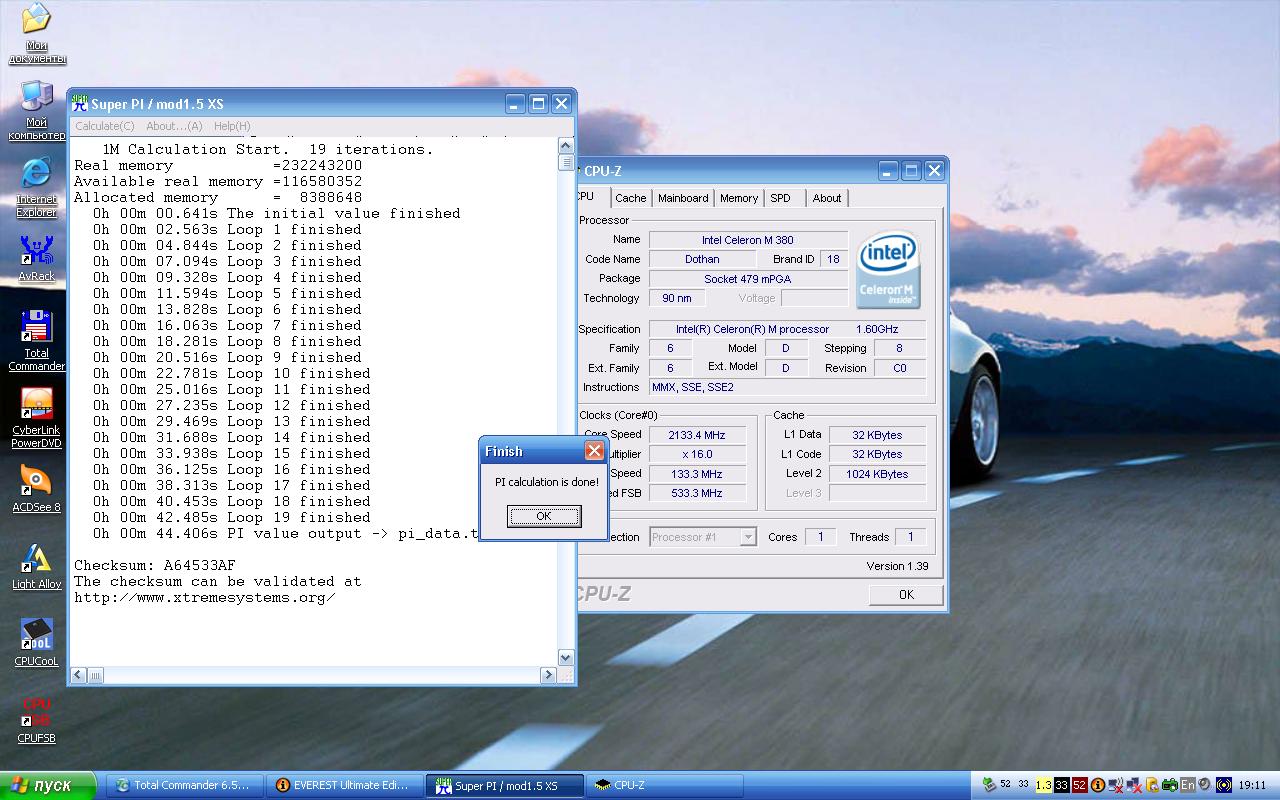Viewport: 1280px width, 800px height.
Task: Click the Level 2 cache 1024 KBytes field
Action: click(877, 474)
